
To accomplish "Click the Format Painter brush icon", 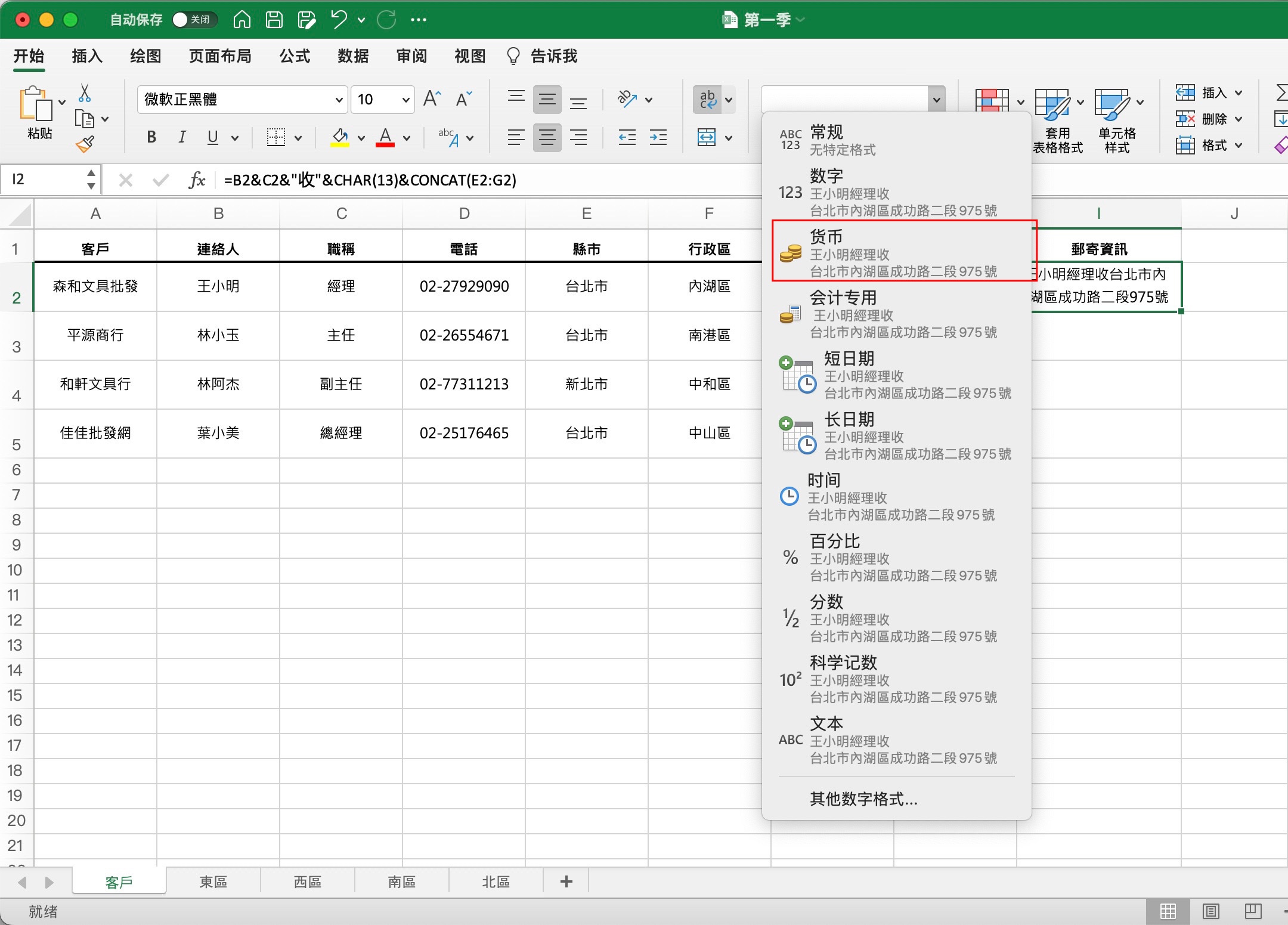I will [85, 144].
